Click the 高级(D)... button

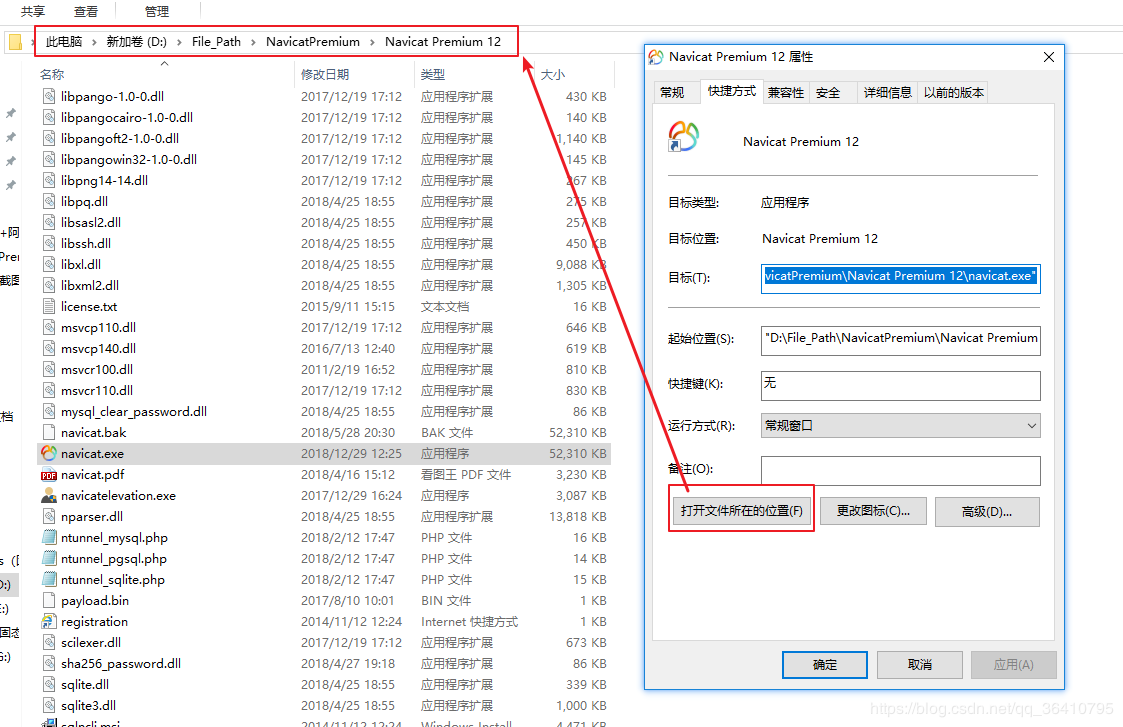pos(987,512)
